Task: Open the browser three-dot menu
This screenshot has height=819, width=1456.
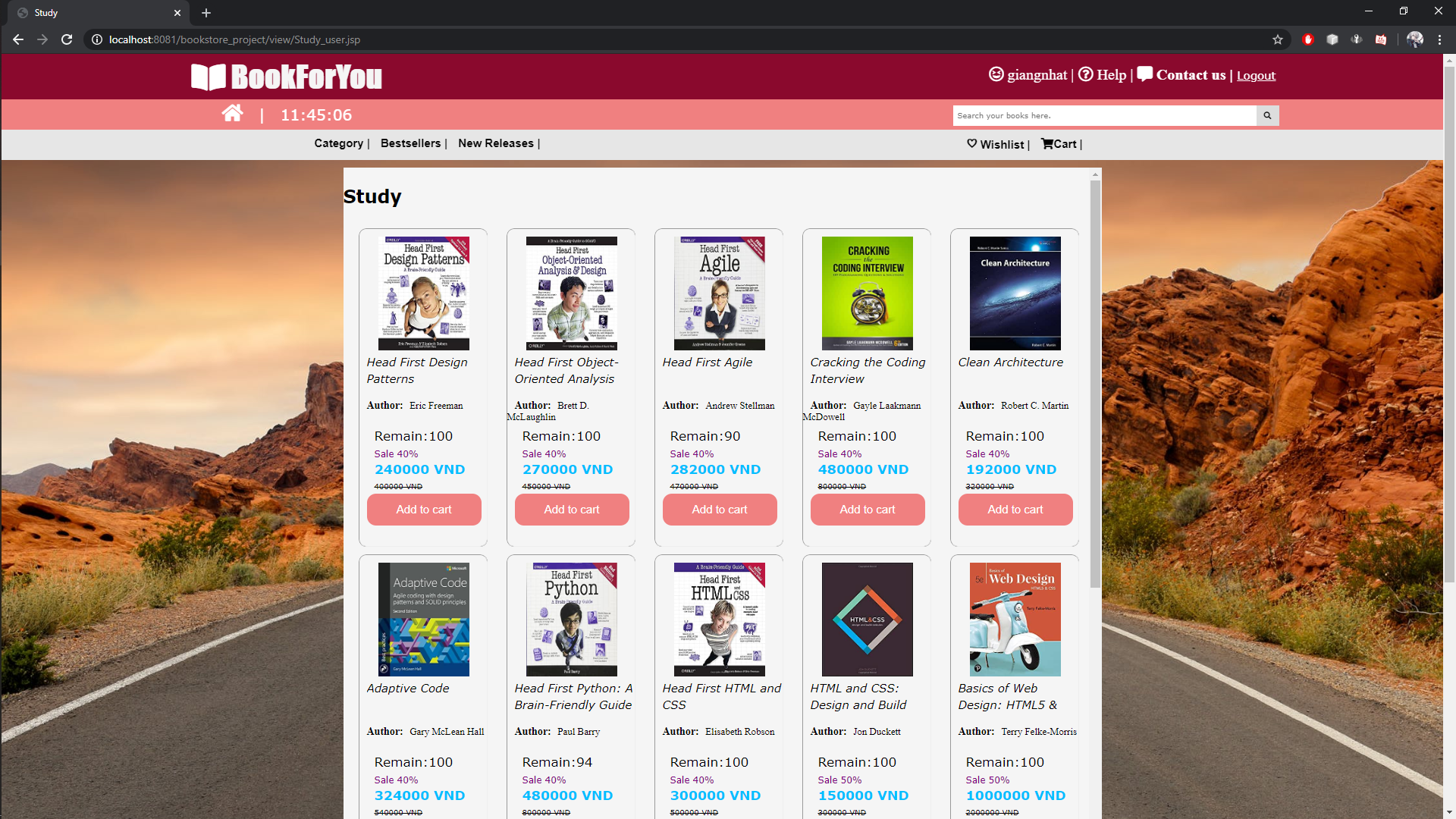Action: [1439, 39]
